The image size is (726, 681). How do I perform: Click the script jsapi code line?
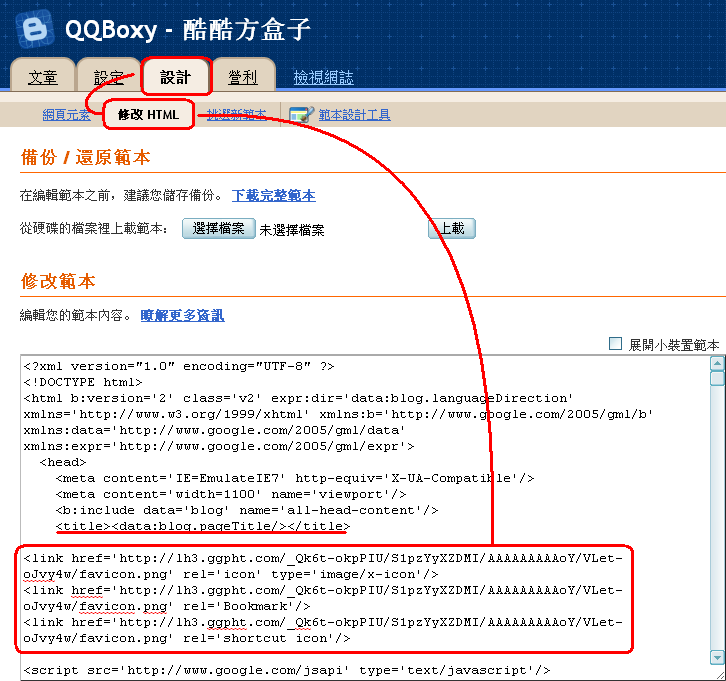(287, 670)
